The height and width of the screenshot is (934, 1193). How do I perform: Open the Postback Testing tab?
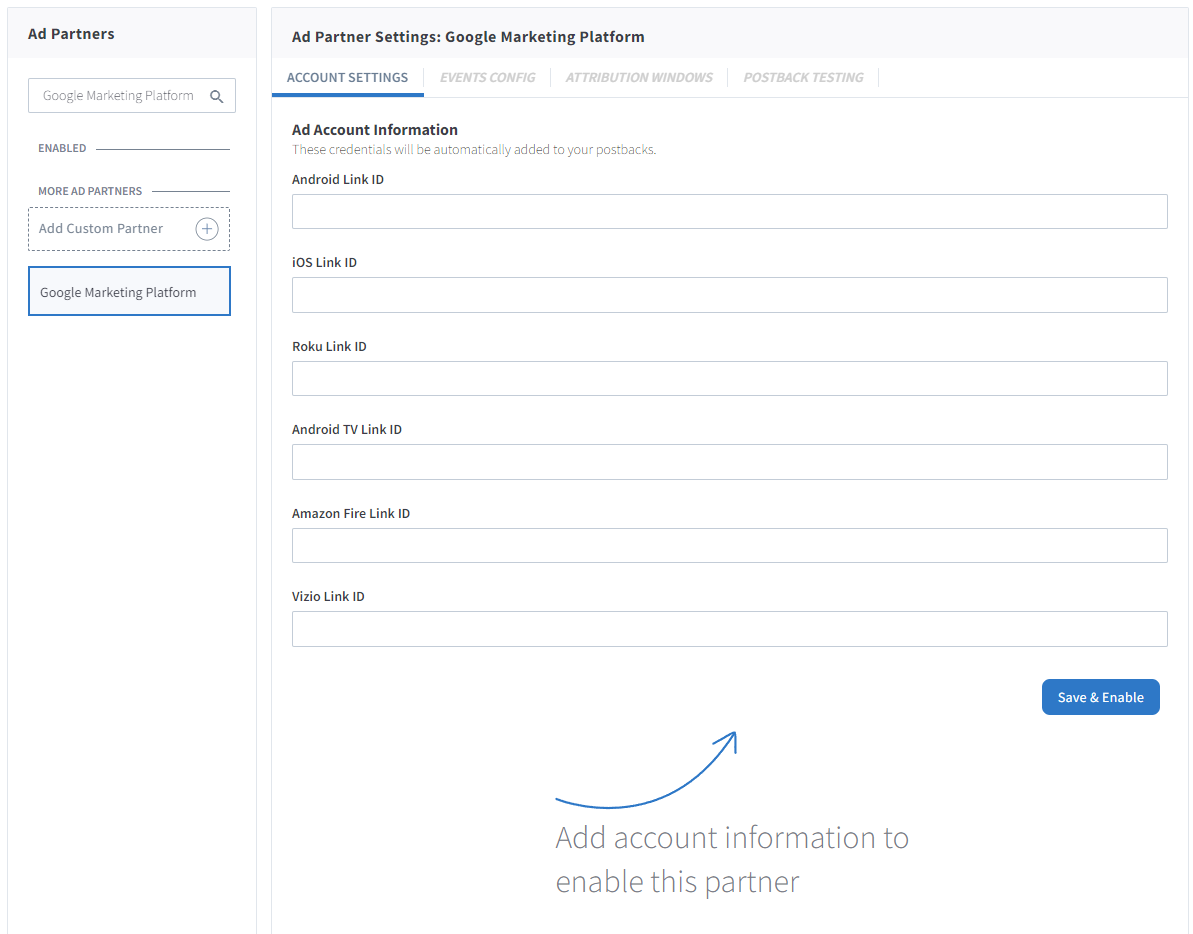803,78
